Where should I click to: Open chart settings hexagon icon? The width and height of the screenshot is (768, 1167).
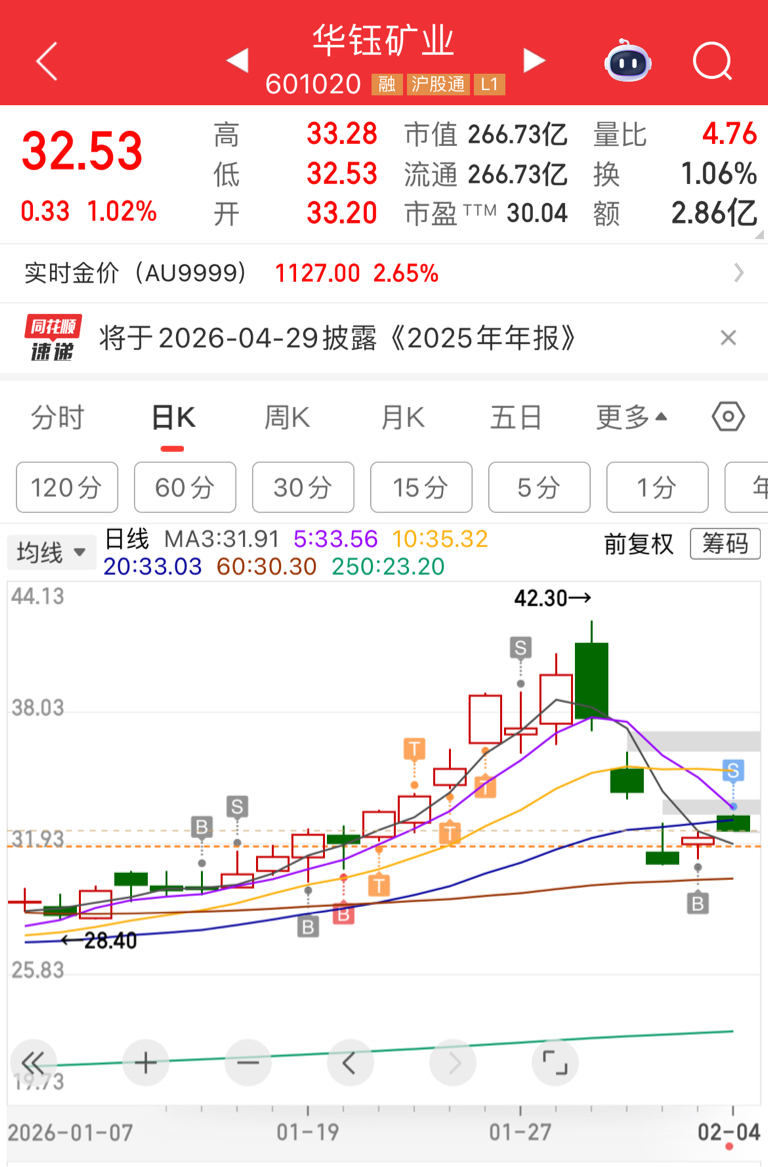pos(728,417)
